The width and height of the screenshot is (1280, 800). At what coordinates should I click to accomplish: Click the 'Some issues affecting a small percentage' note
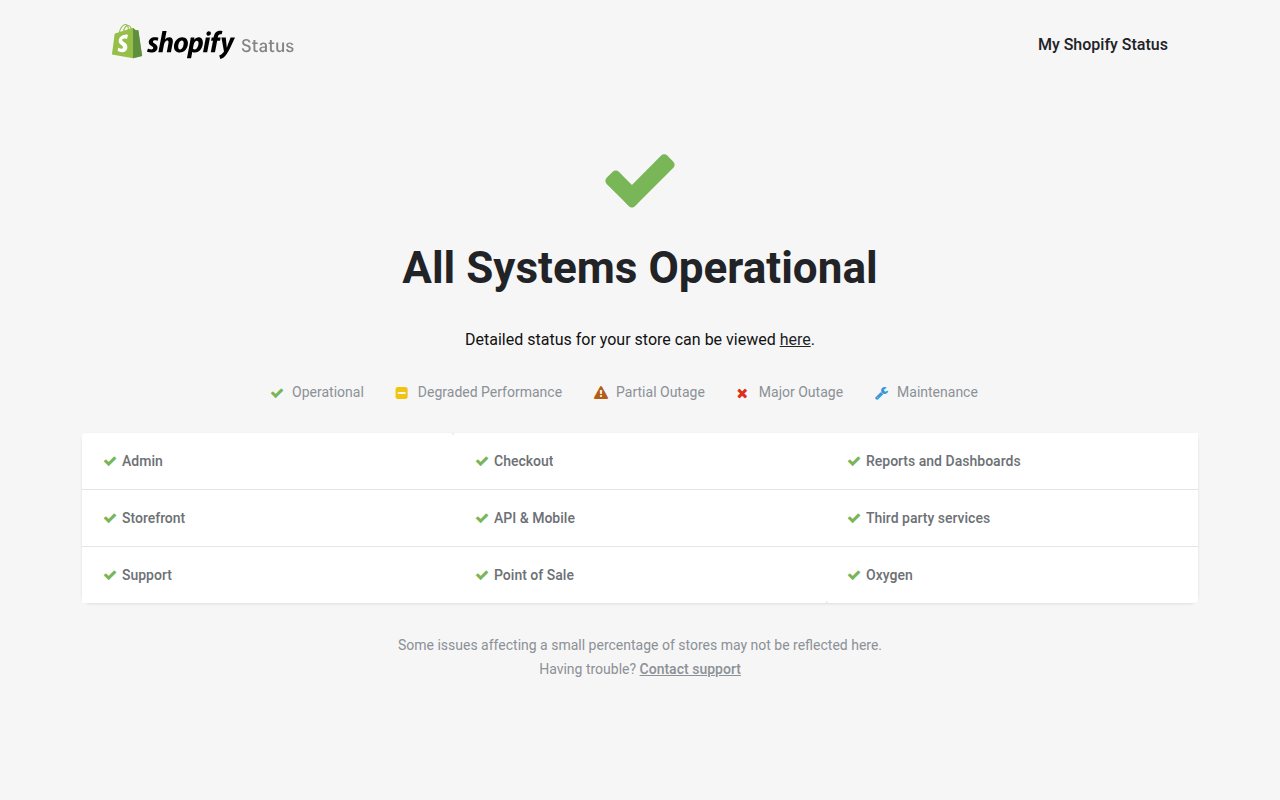point(640,645)
